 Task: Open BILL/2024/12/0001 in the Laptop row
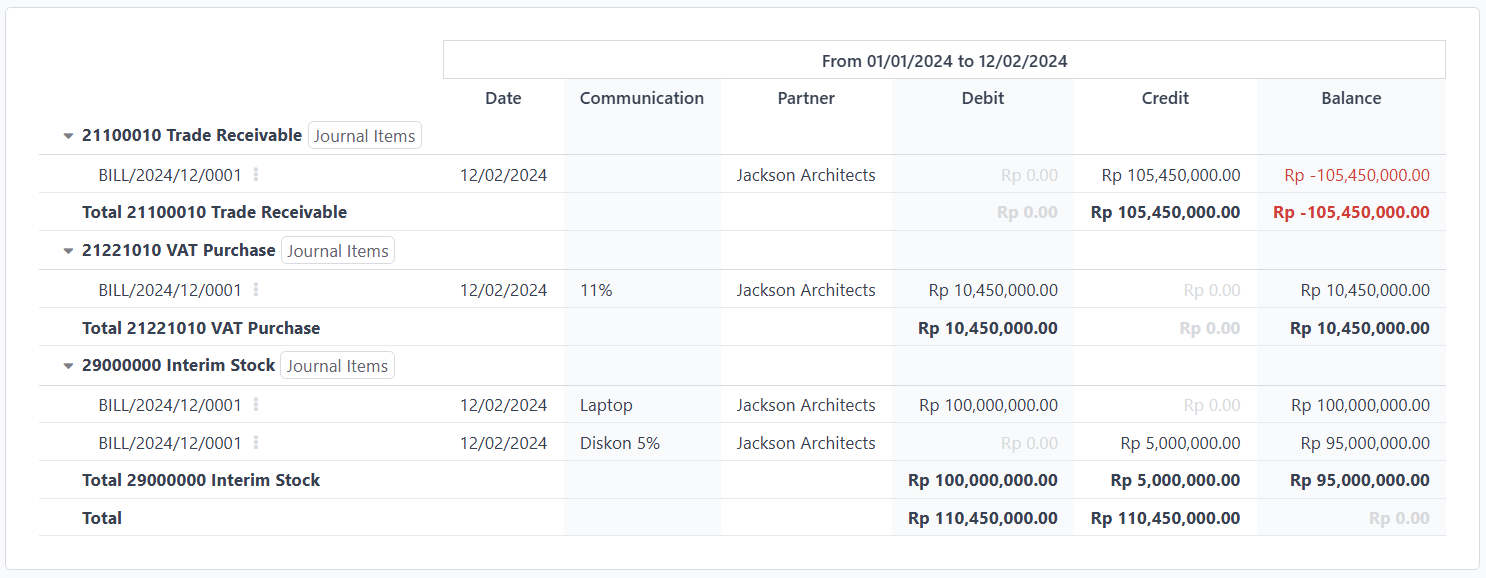170,405
